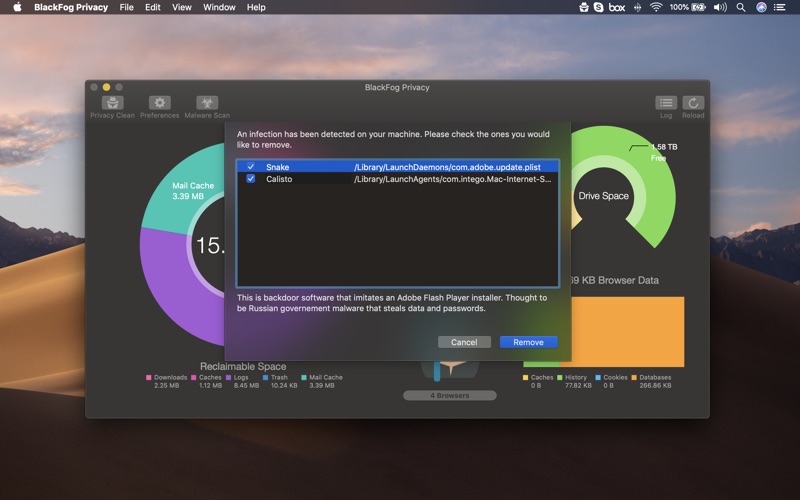Viewport: 800px width, 500px height.
Task: Click the 4 Browsers button
Action: click(x=449, y=395)
